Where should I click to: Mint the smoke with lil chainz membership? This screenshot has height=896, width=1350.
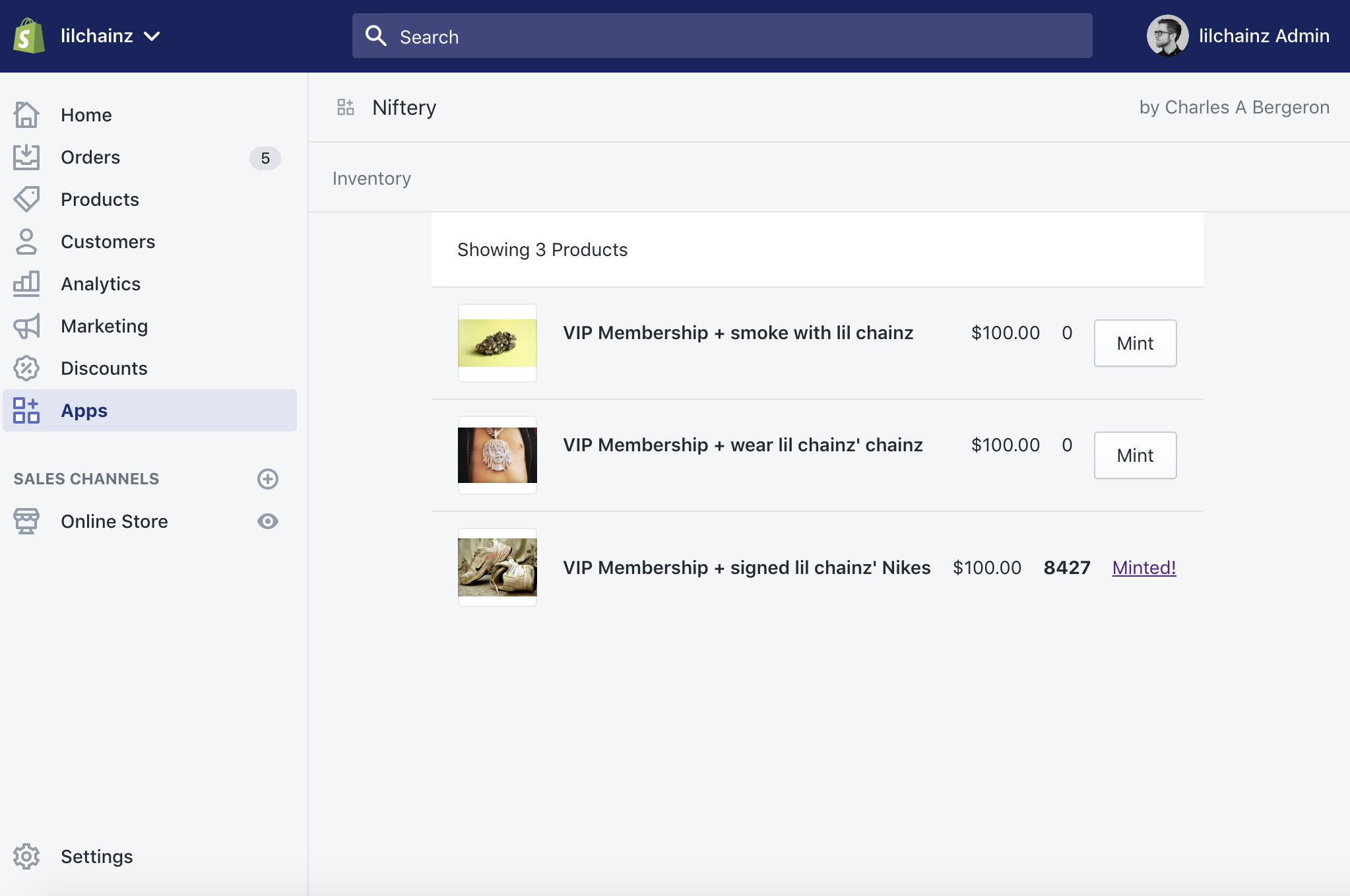click(1135, 343)
